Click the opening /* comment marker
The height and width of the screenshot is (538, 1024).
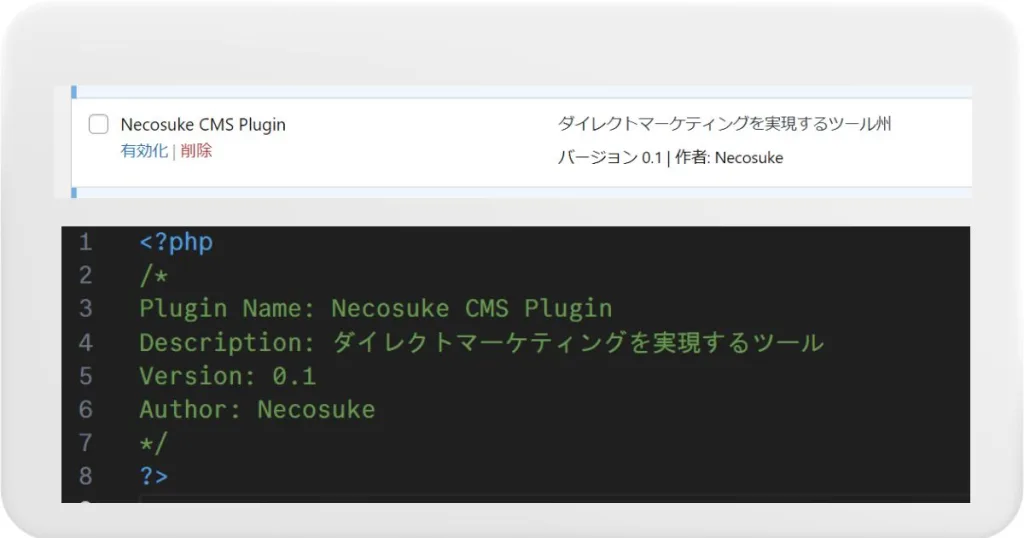pyautogui.click(x=153, y=276)
